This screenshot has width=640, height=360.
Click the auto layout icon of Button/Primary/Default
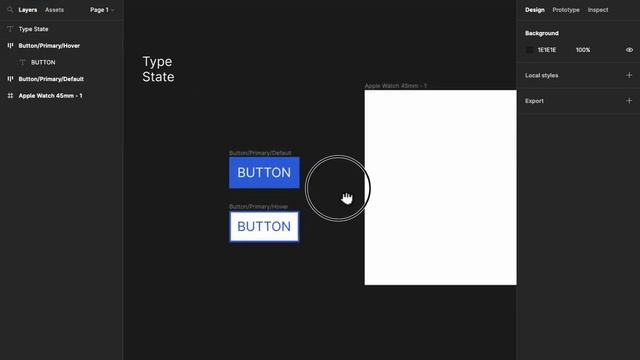10,79
